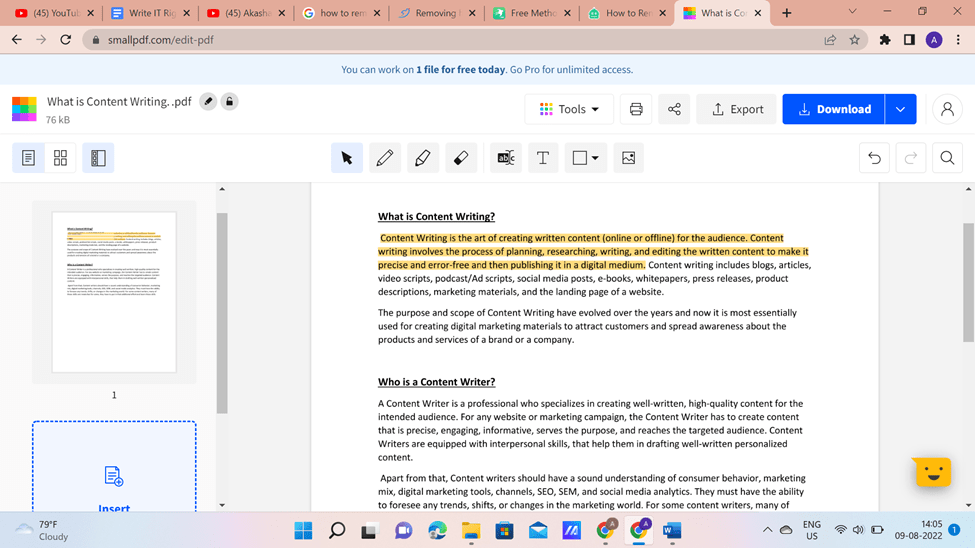Open Microsoft Edge from taskbar
Screen dimensions: 975x548
[438, 531]
